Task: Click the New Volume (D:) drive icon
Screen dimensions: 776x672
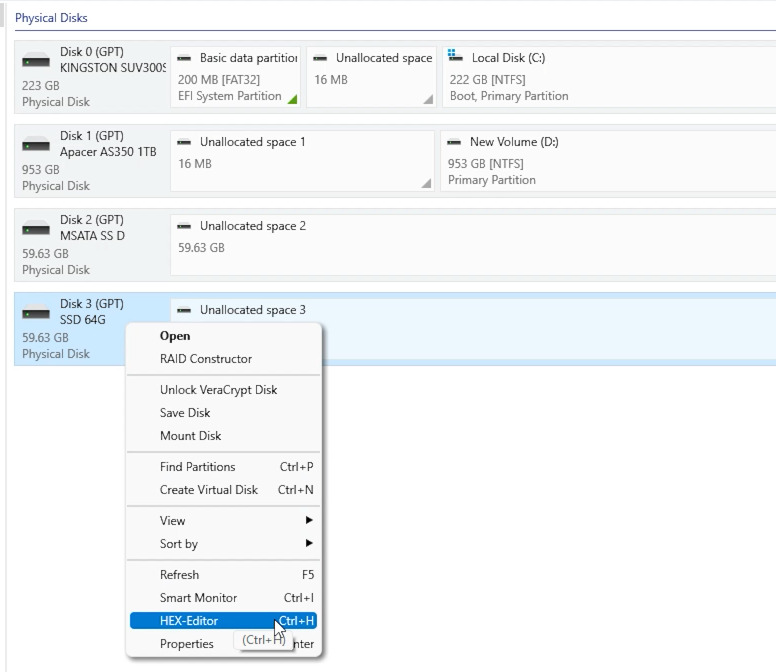Action: pos(454,143)
